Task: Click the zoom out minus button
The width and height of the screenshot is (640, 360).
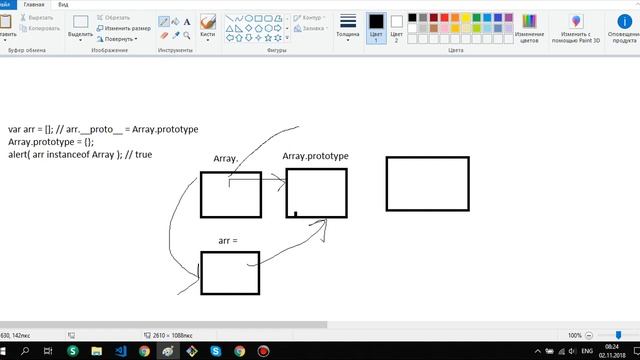Action: (589, 336)
